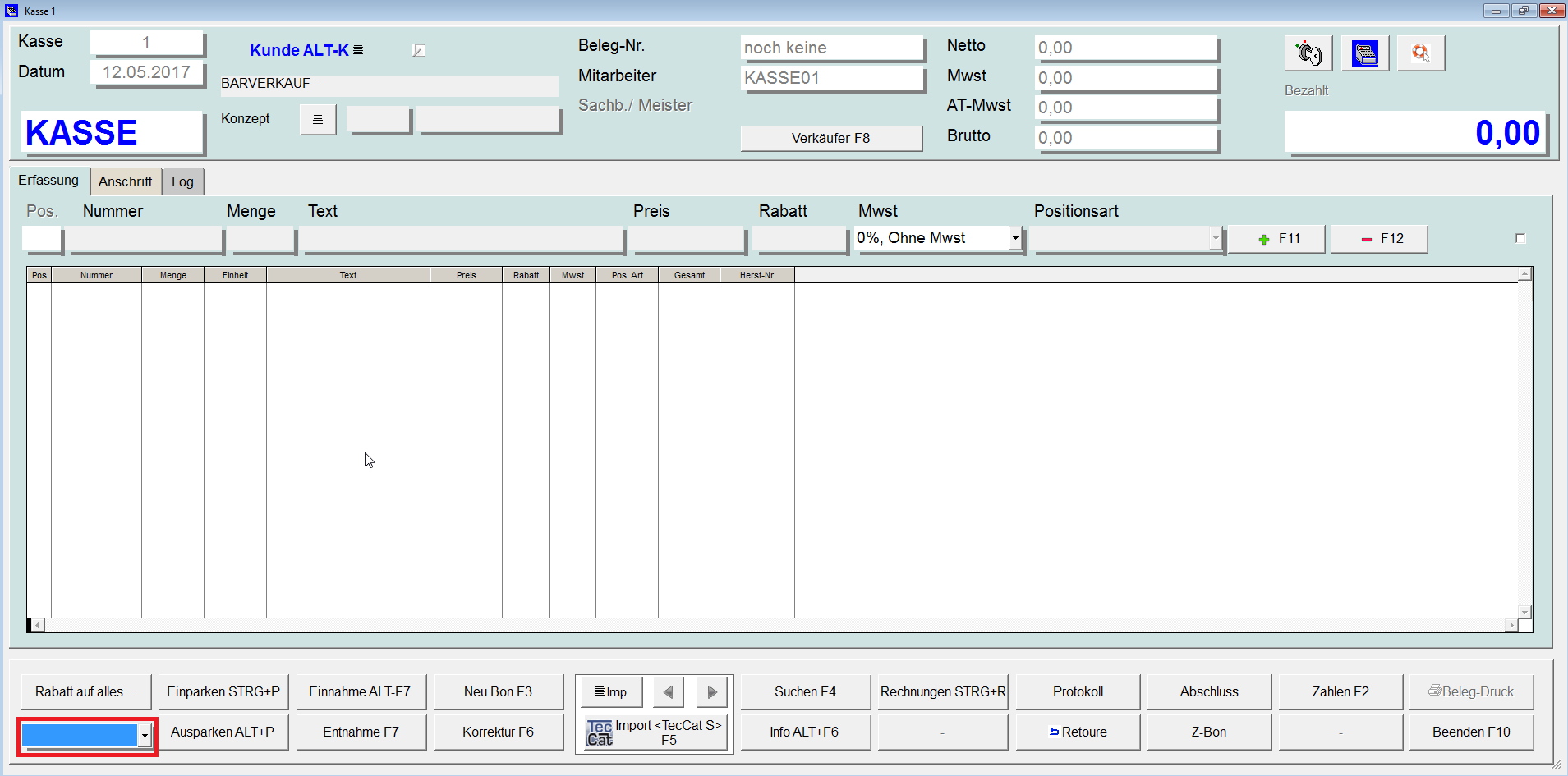1568x776 pixels.
Task: Click the Text input field
Action: click(x=462, y=239)
